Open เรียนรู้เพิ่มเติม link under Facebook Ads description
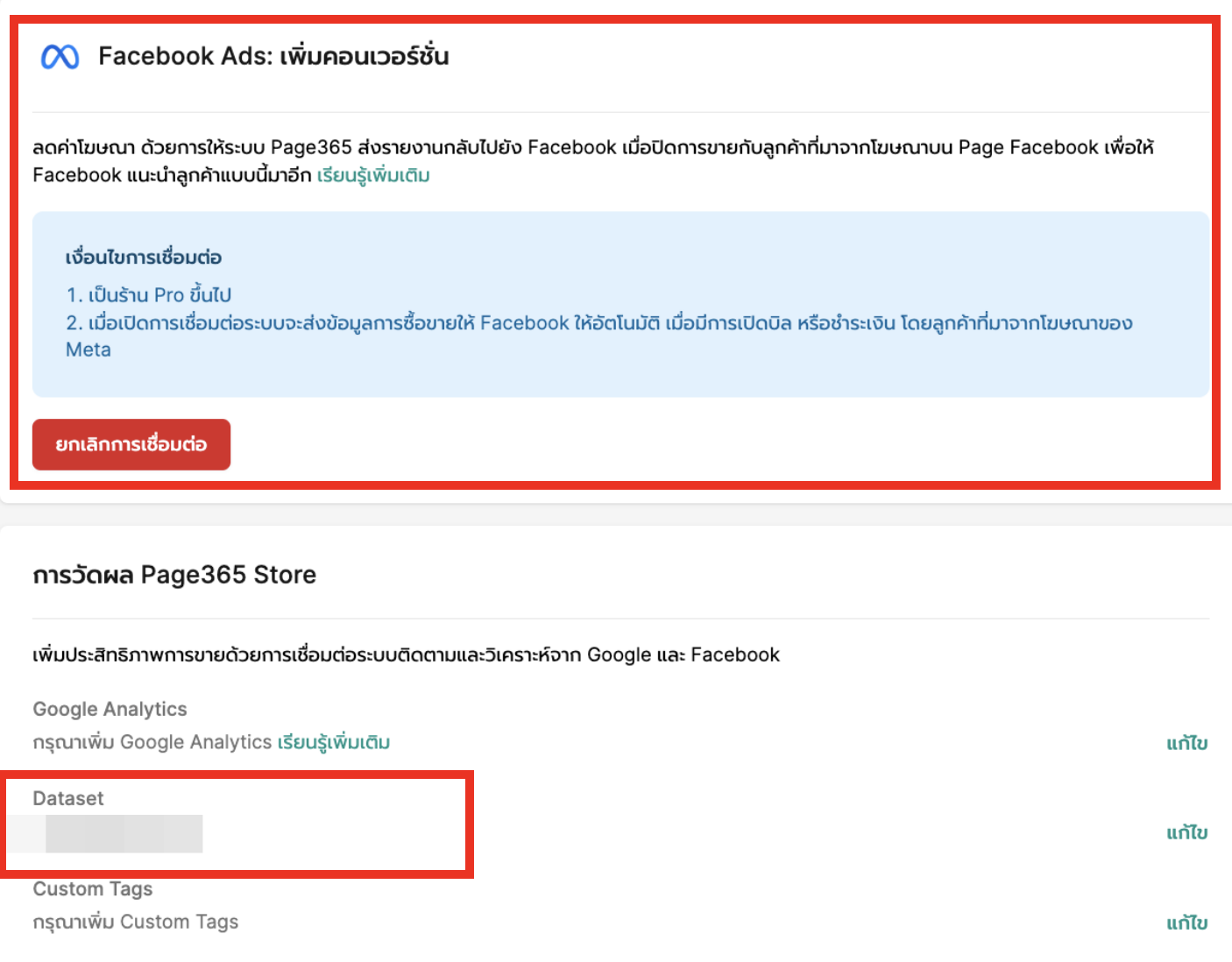This screenshot has width=1232, height=962. click(373, 175)
